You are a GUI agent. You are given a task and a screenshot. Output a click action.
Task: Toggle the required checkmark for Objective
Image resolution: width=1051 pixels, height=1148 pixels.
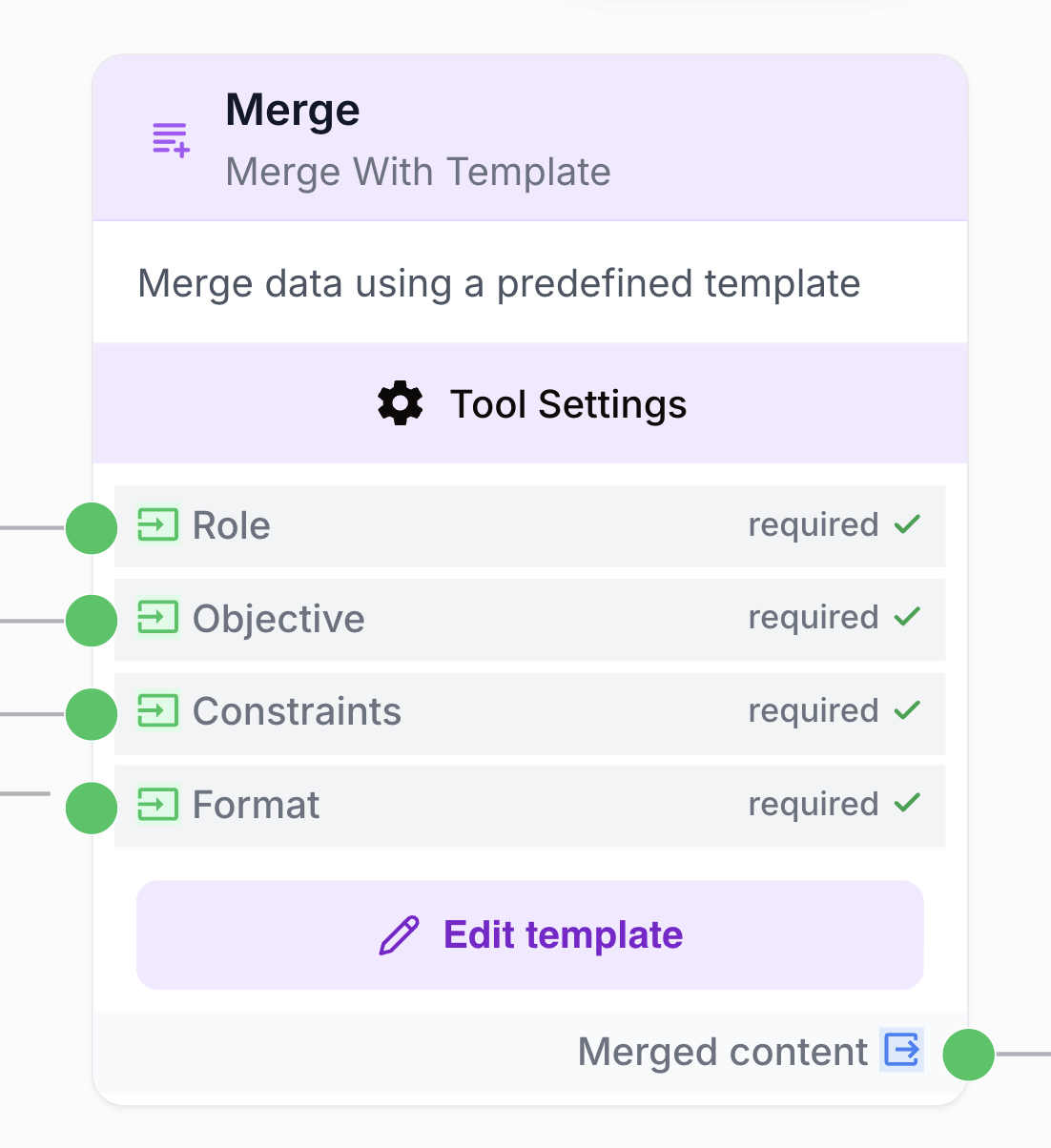(x=908, y=617)
